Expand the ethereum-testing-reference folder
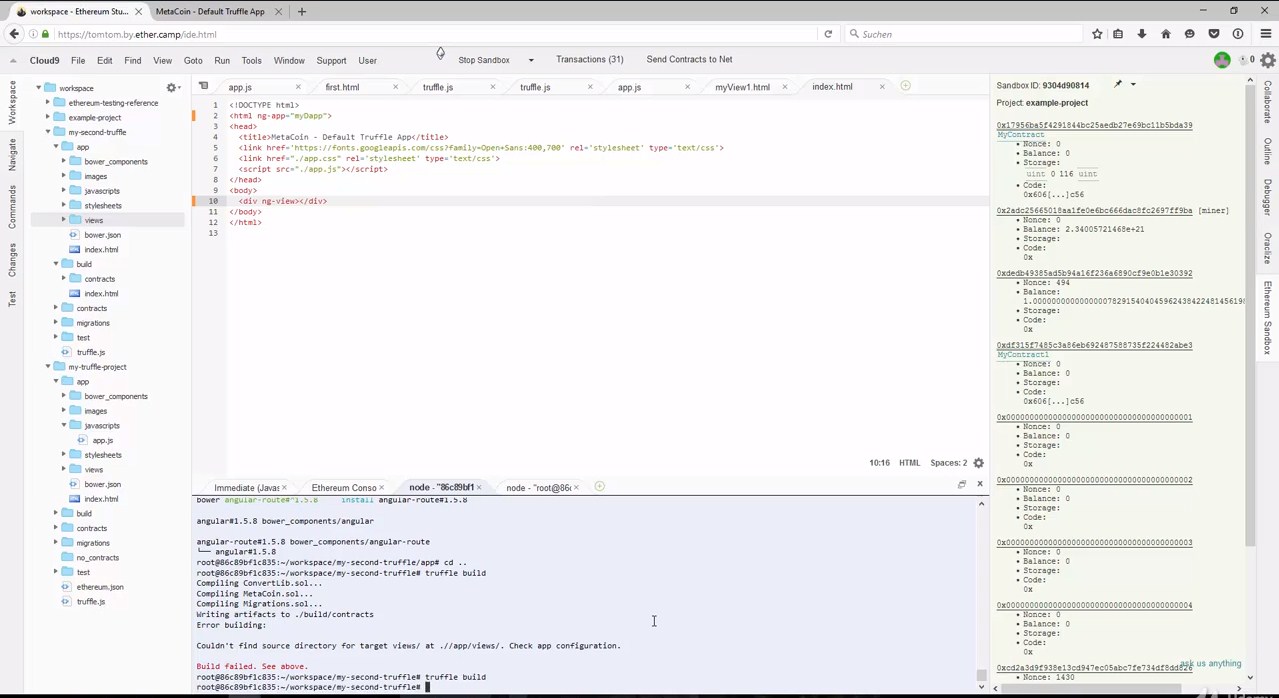Screen dimensions: 1279x698 tap(48, 103)
